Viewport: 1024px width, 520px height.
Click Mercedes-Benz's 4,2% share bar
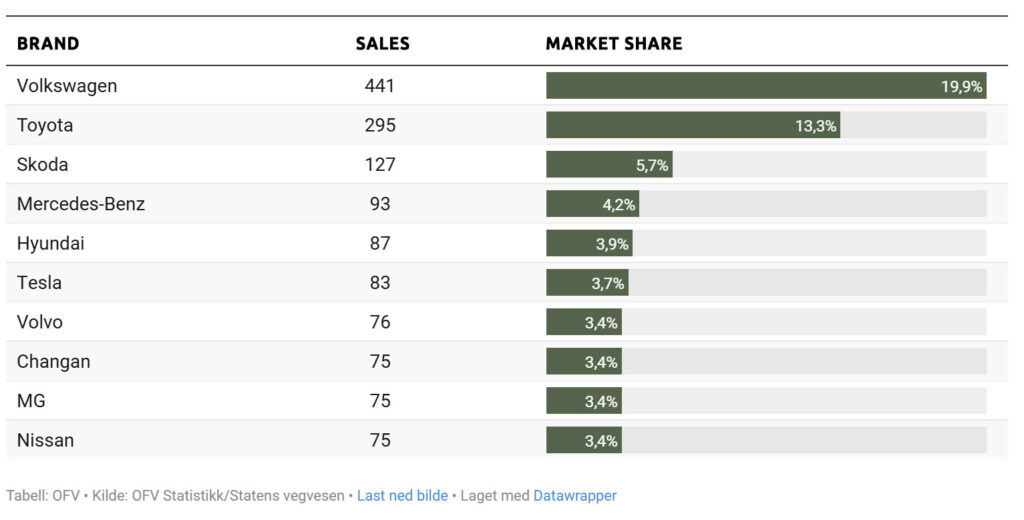592,204
